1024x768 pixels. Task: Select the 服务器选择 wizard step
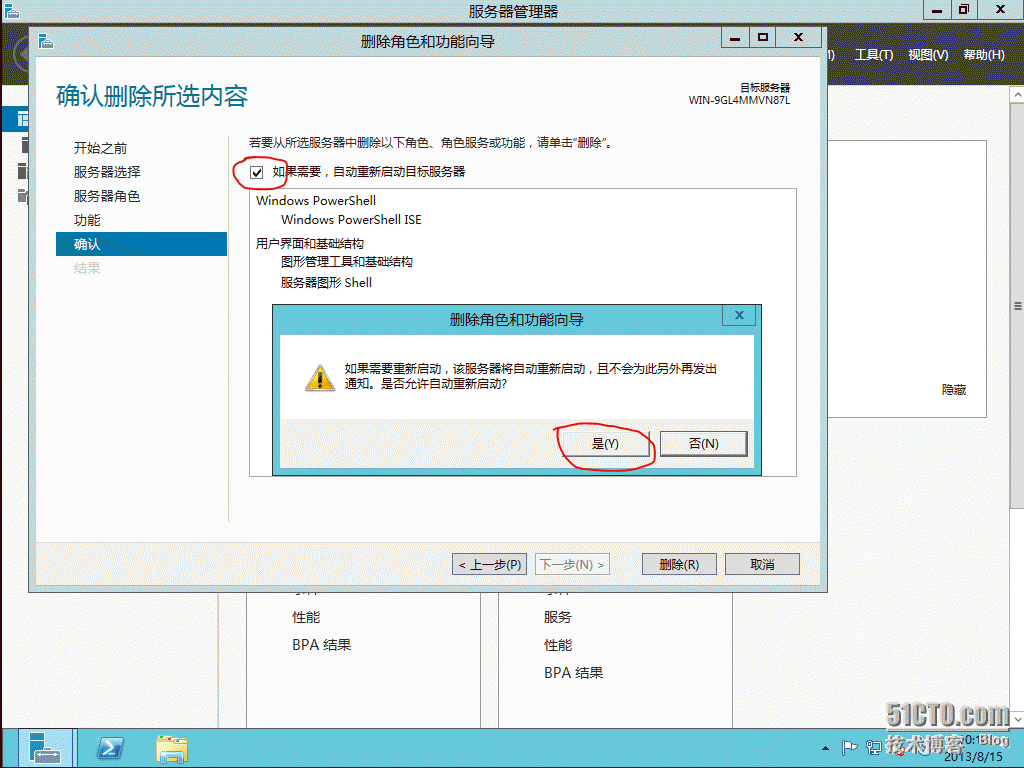click(107, 172)
